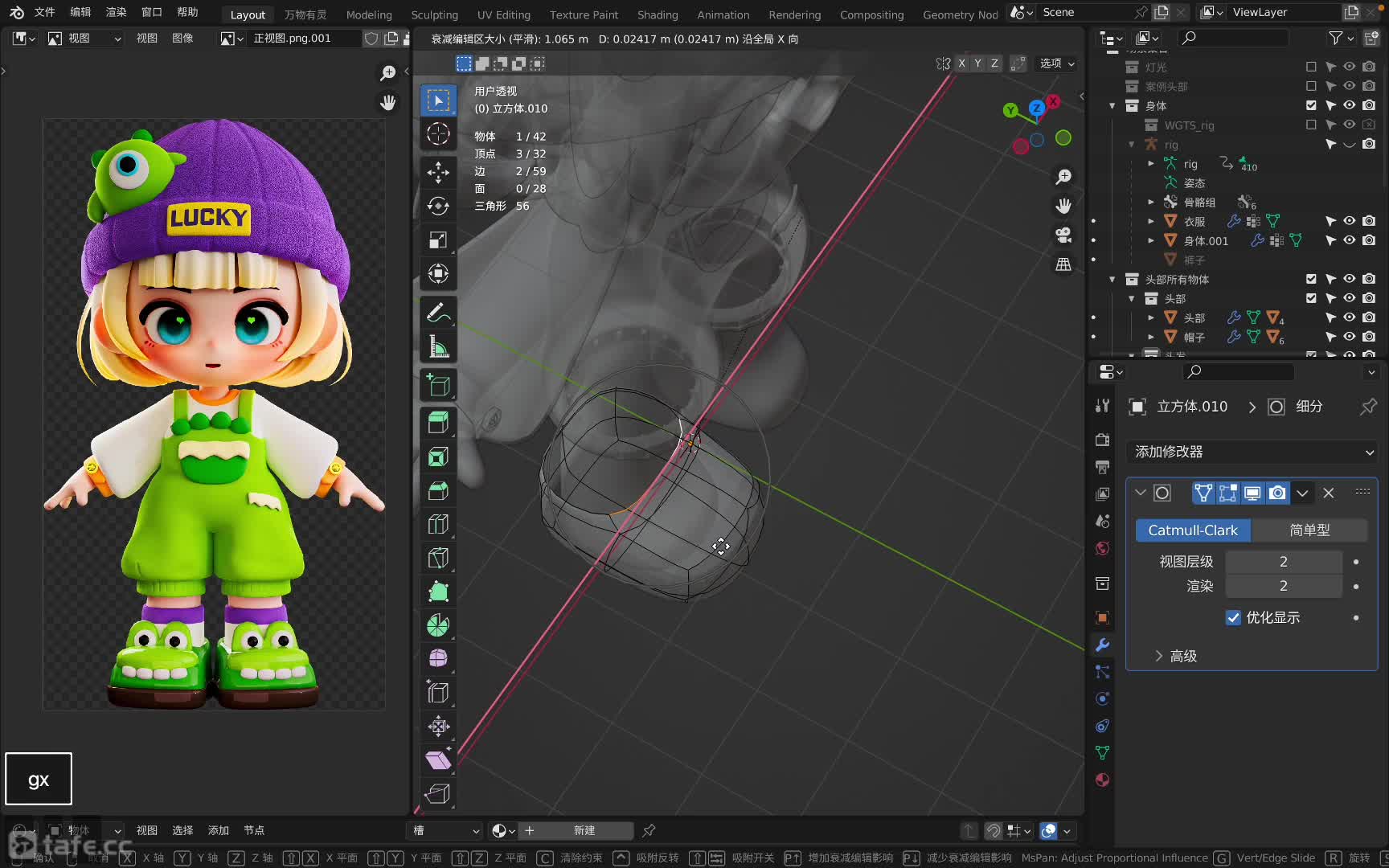Click the 渲染 levels value field
This screenshot has height=868, width=1389.
(1284, 586)
